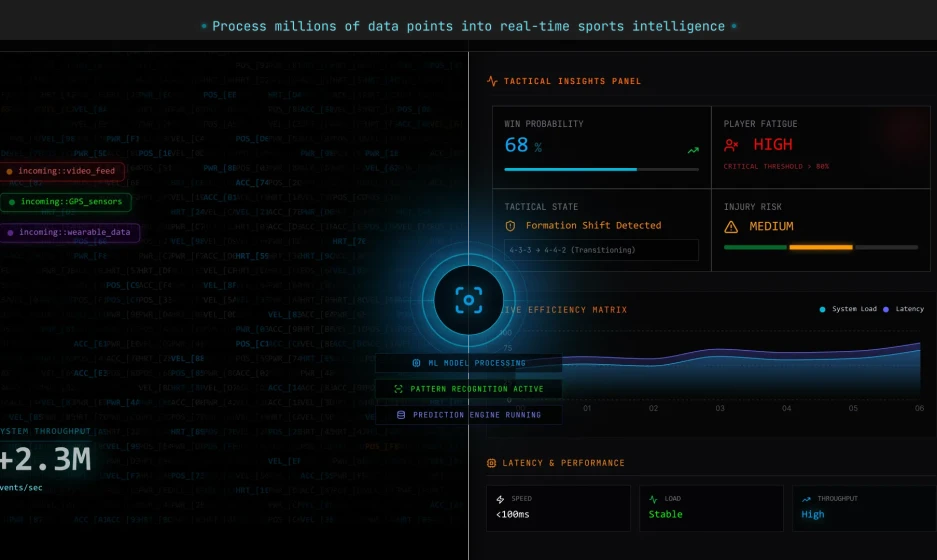Screen dimensions: 937x560
Task: Click the 'LATENCY & PERFORMANCE' heading
Action: coord(564,463)
